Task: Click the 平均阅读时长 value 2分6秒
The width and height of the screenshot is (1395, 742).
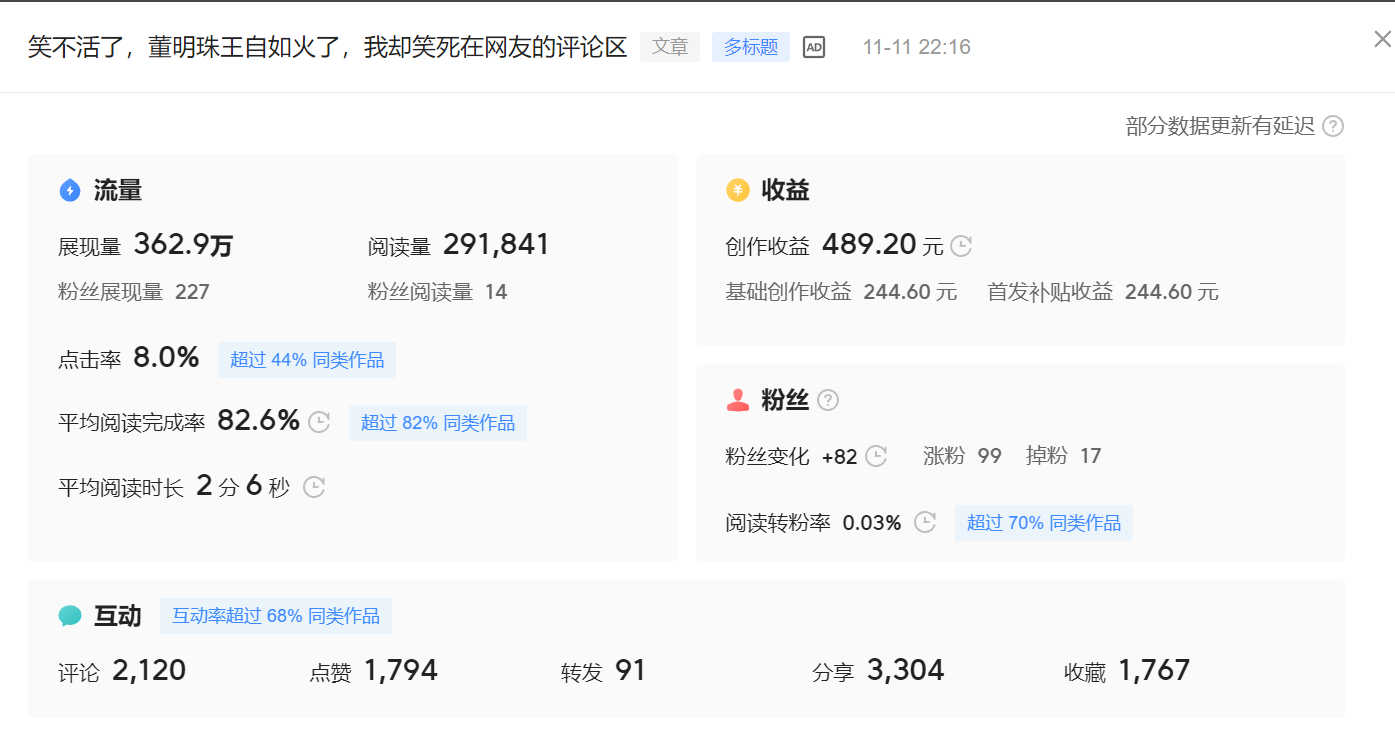Action: tap(243, 486)
